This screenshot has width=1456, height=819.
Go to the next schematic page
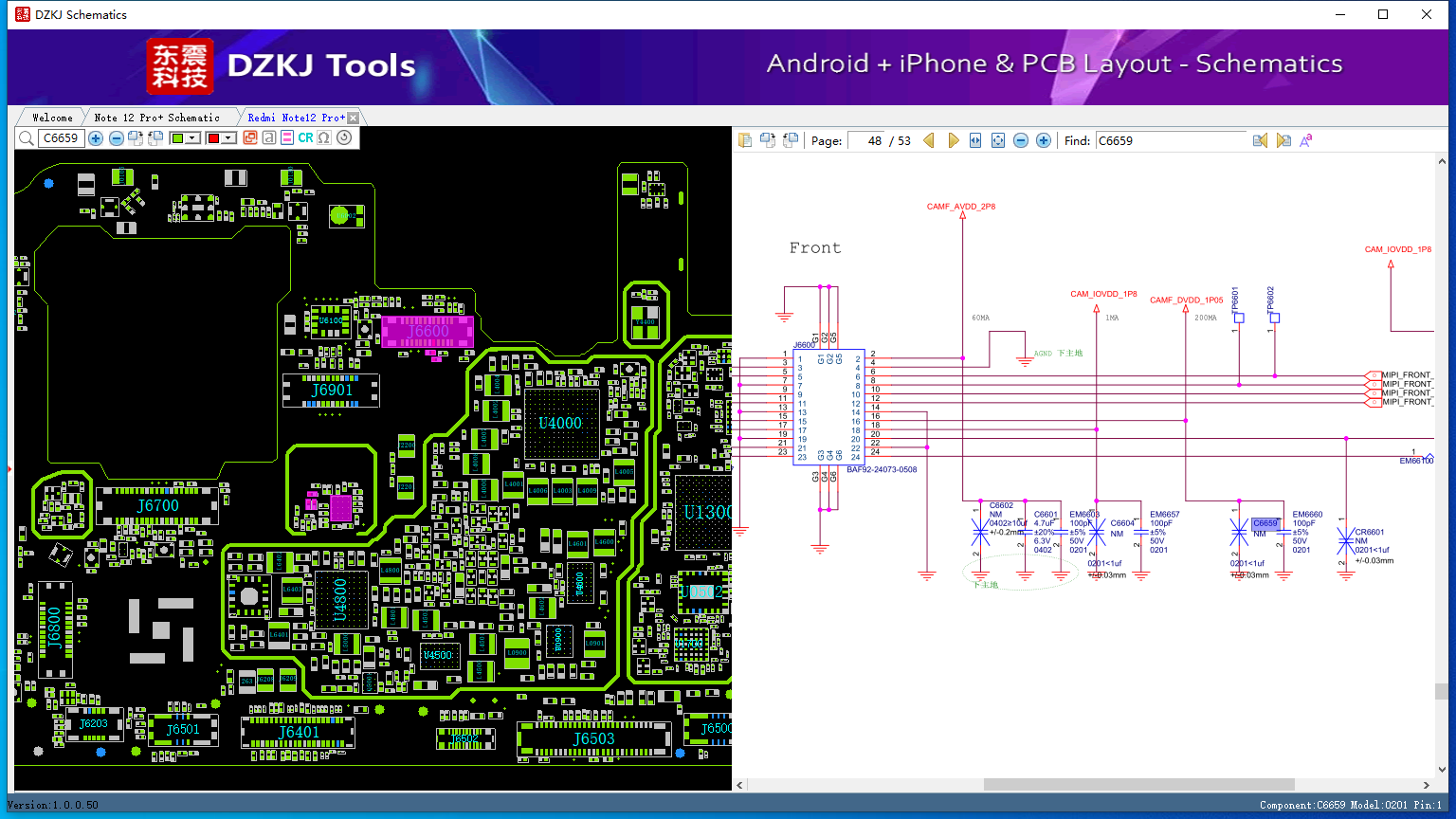(953, 140)
